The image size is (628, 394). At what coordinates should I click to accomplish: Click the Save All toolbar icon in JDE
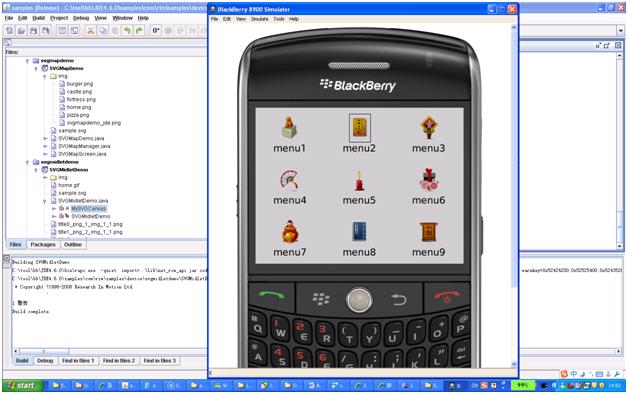pyautogui.click(x=46, y=30)
